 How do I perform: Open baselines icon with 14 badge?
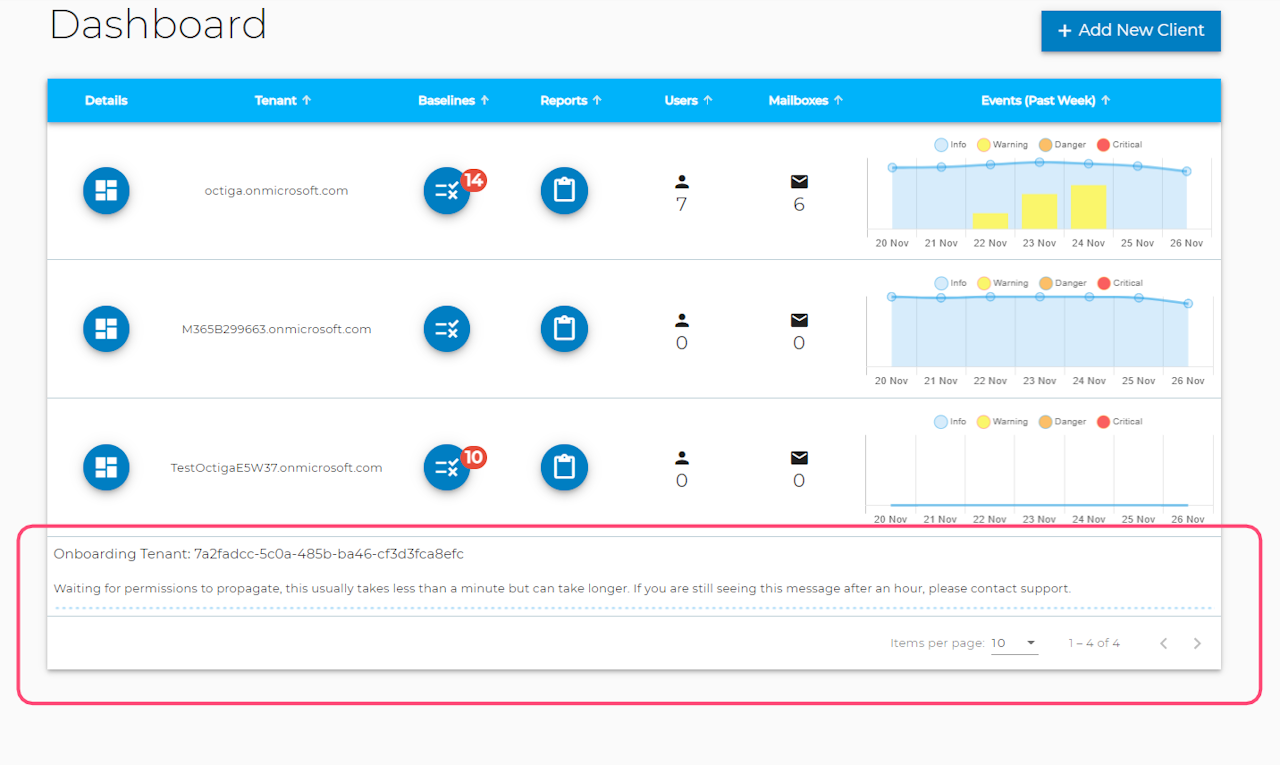(447, 190)
